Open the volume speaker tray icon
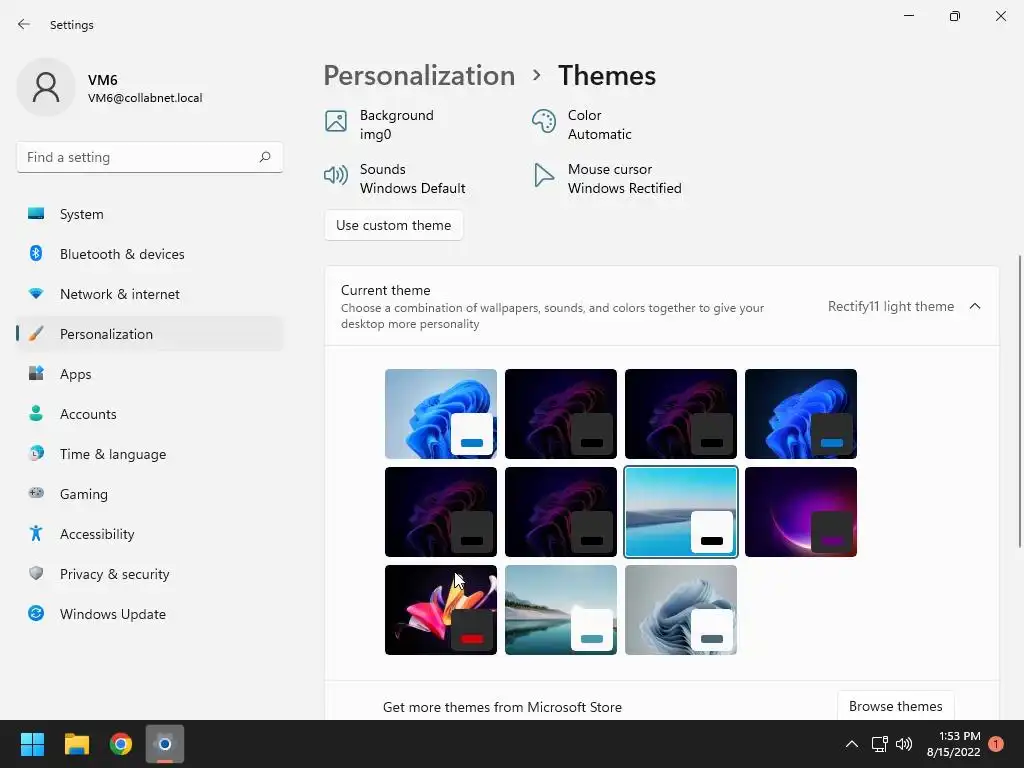The height and width of the screenshot is (768, 1024). point(904,744)
